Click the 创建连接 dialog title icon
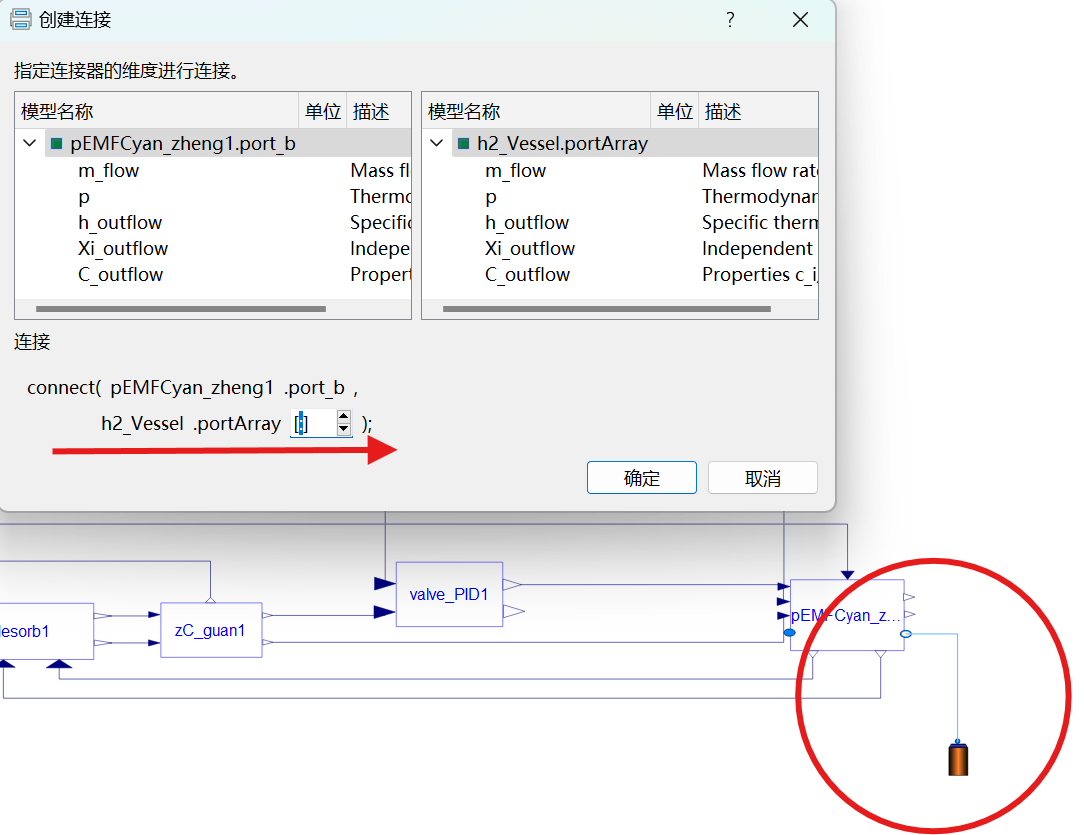Image resolution: width=1084 pixels, height=835 pixels. click(21, 19)
